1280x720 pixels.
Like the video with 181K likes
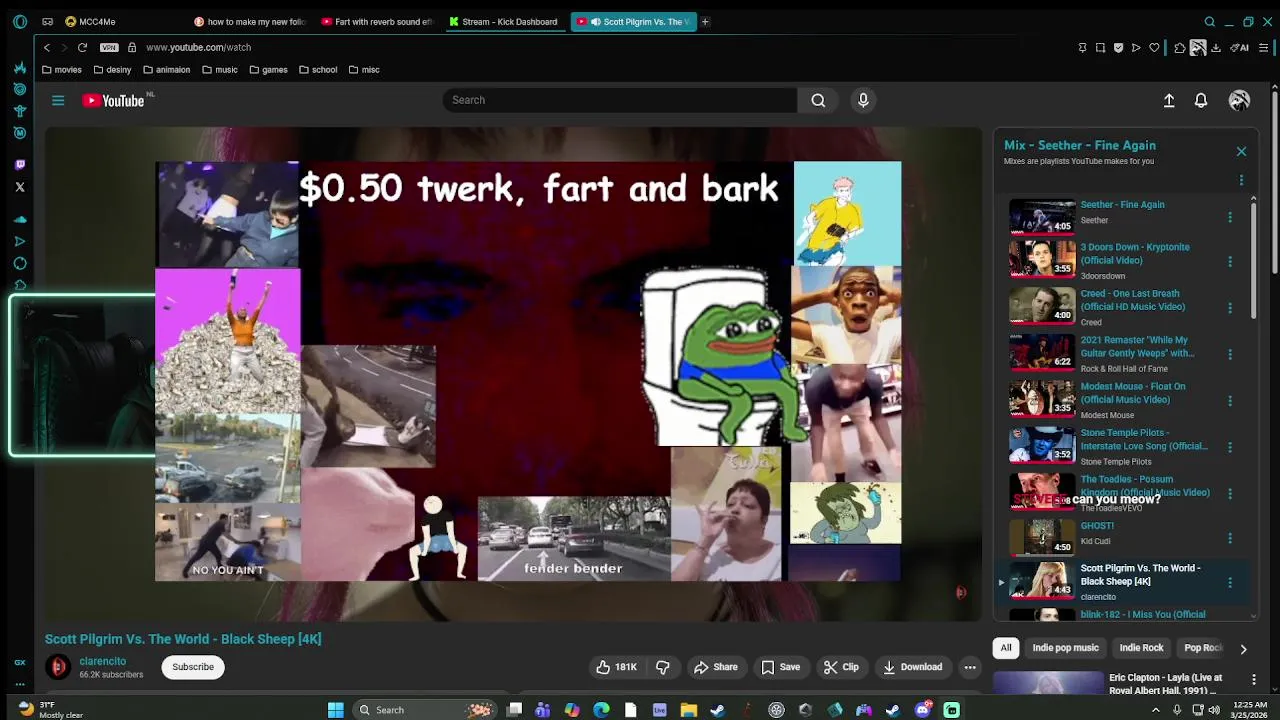pos(617,667)
